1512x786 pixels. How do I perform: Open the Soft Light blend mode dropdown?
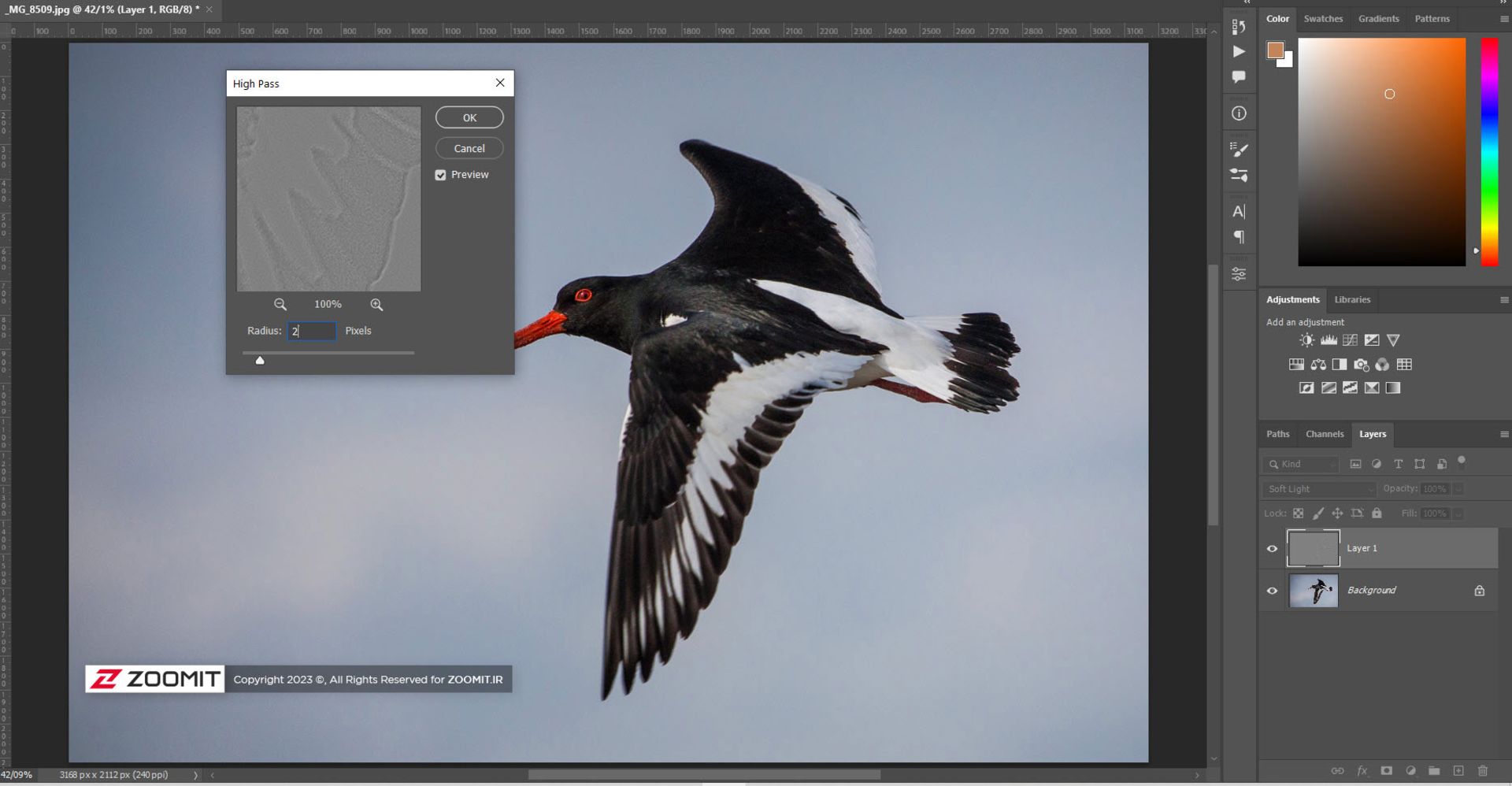pyautogui.click(x=1319, y=489)
